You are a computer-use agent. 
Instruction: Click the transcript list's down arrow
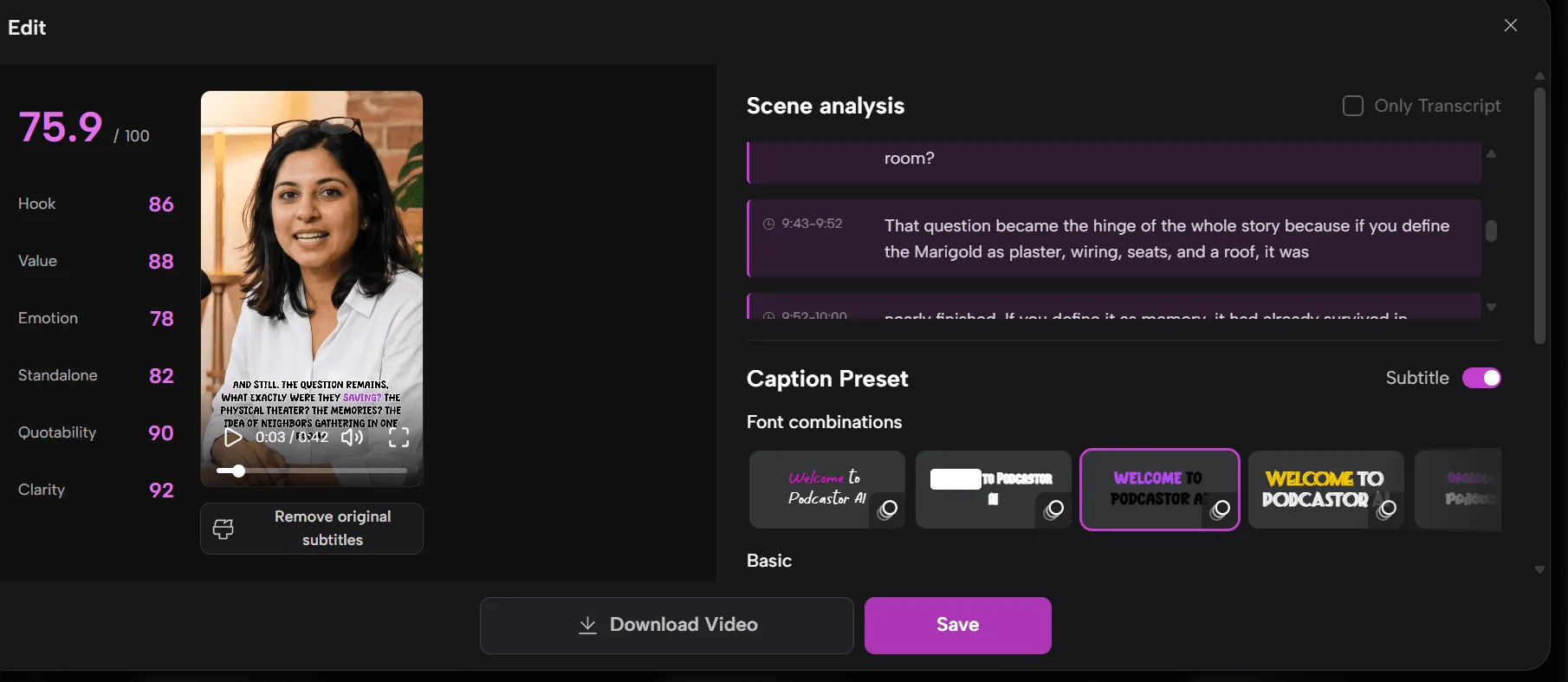pos(1491,307)
